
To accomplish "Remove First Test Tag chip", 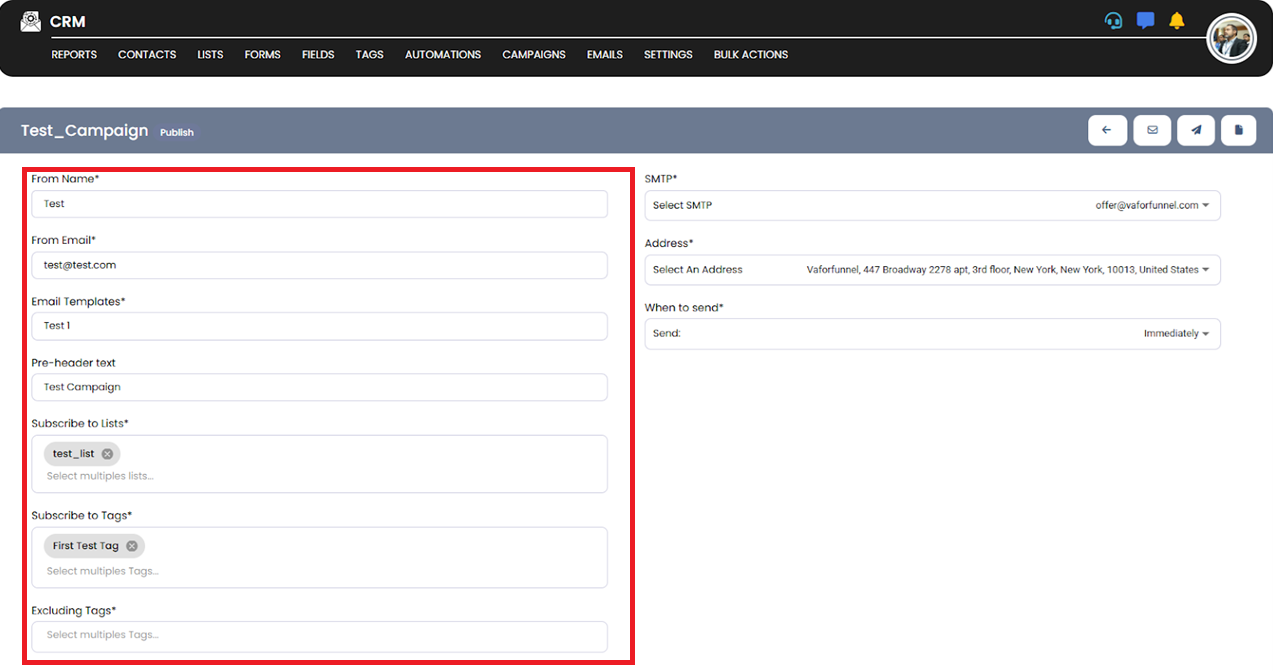I will pyautogui.click(x=132, y=546).
